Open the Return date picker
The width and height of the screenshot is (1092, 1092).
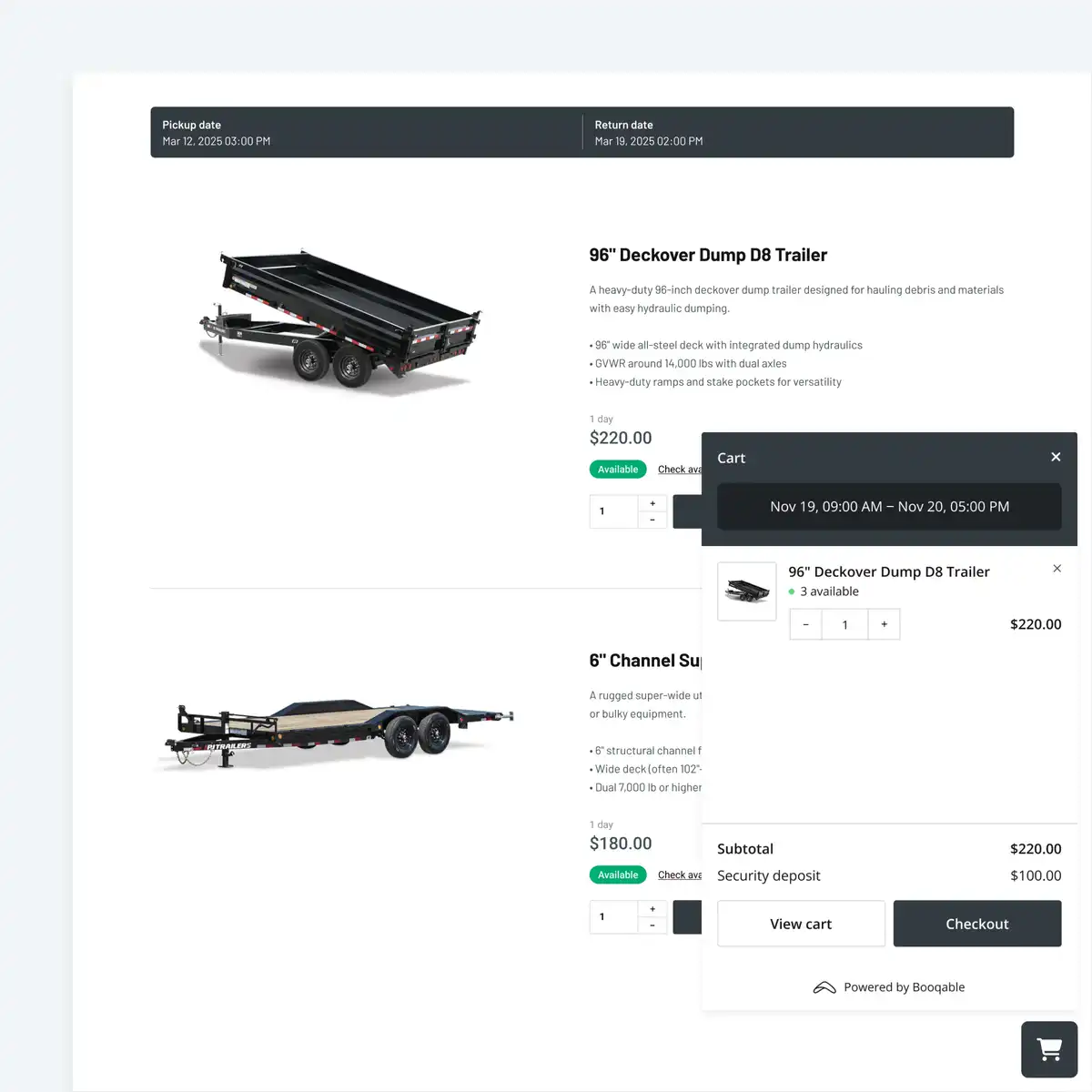click(x=798, y=133)
